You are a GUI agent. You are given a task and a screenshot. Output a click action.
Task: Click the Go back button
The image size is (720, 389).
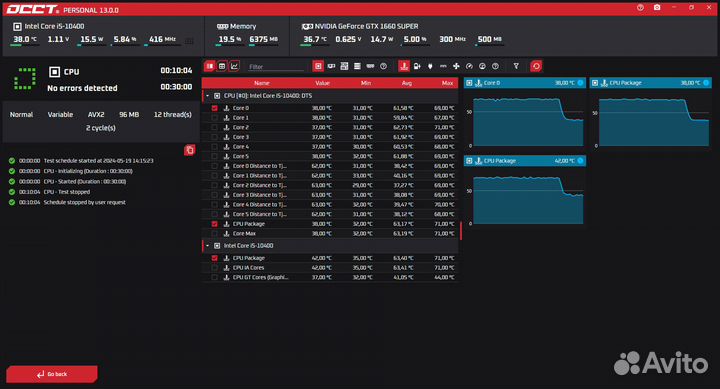(x=51, y=374)
